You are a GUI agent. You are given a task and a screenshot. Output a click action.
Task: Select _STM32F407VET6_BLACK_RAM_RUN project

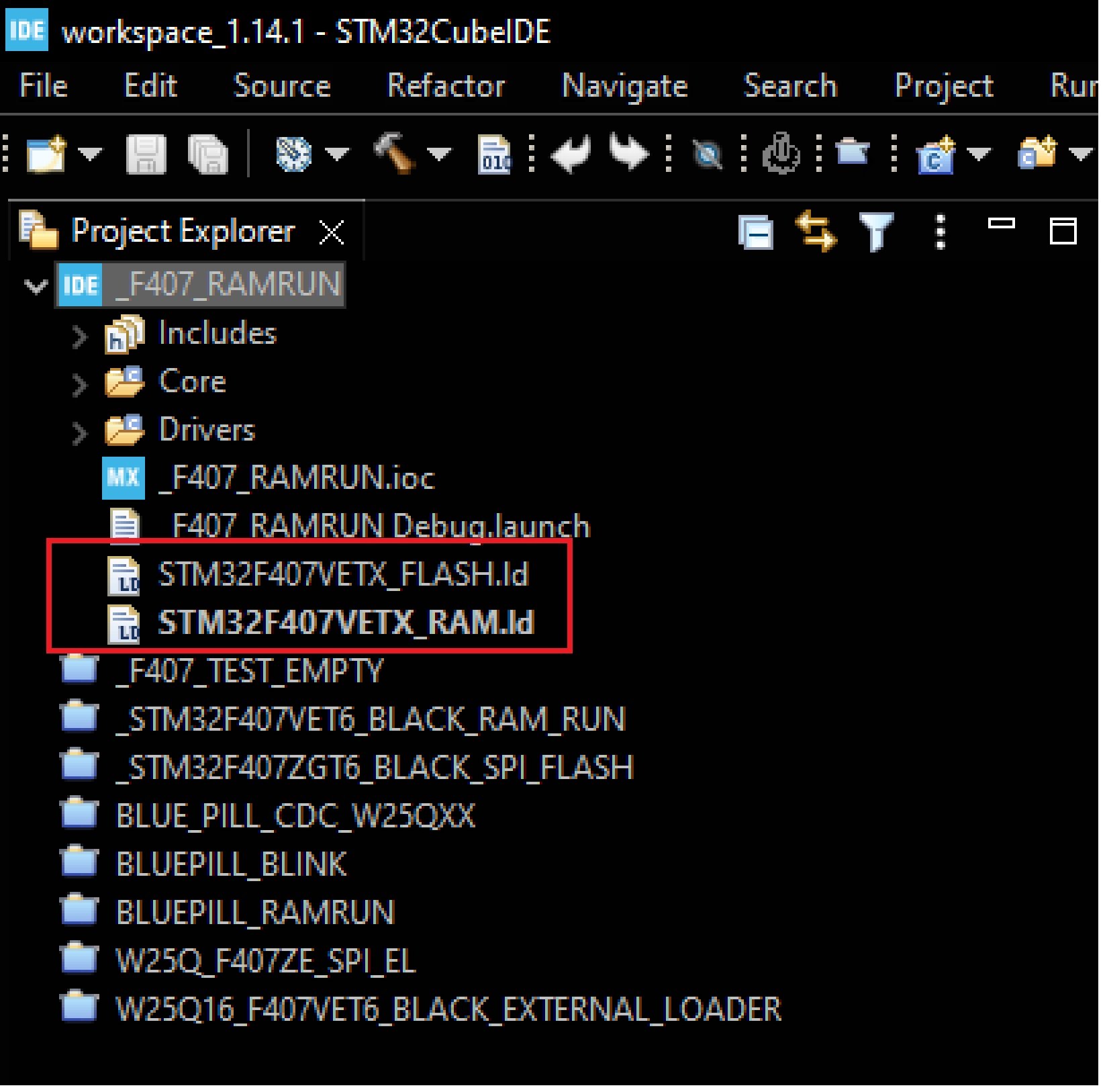pos(371,719)
